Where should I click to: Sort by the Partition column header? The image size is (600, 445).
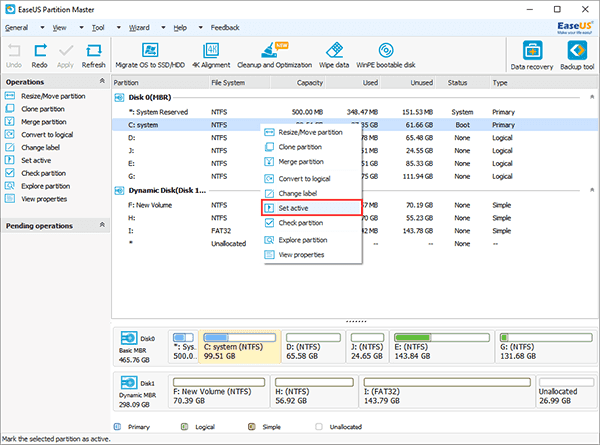pos(160,83)
